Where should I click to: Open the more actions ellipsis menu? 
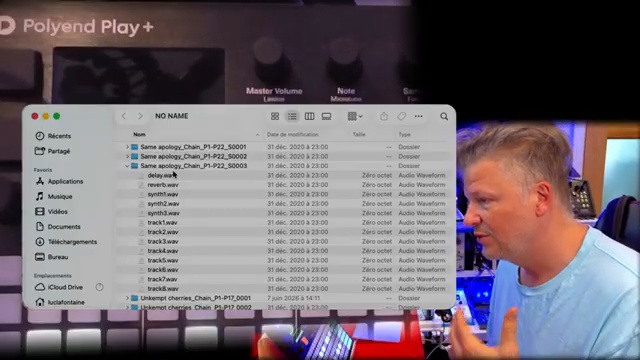418,116
